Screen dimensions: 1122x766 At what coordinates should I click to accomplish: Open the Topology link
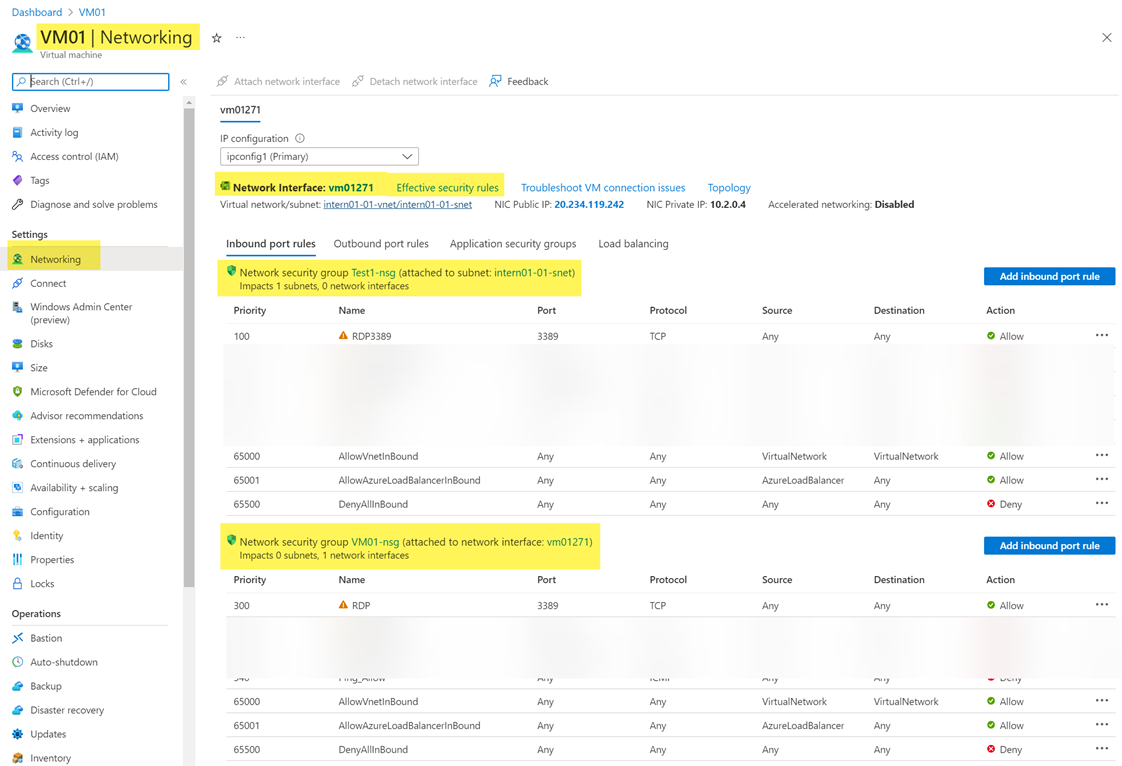(728, 188)
